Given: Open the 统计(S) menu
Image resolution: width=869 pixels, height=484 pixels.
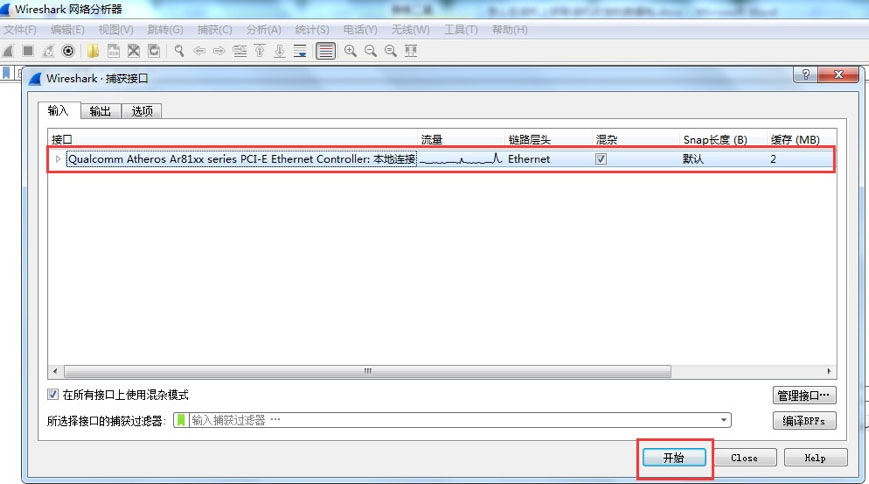Looking at the screenshot, I should 312,30.
